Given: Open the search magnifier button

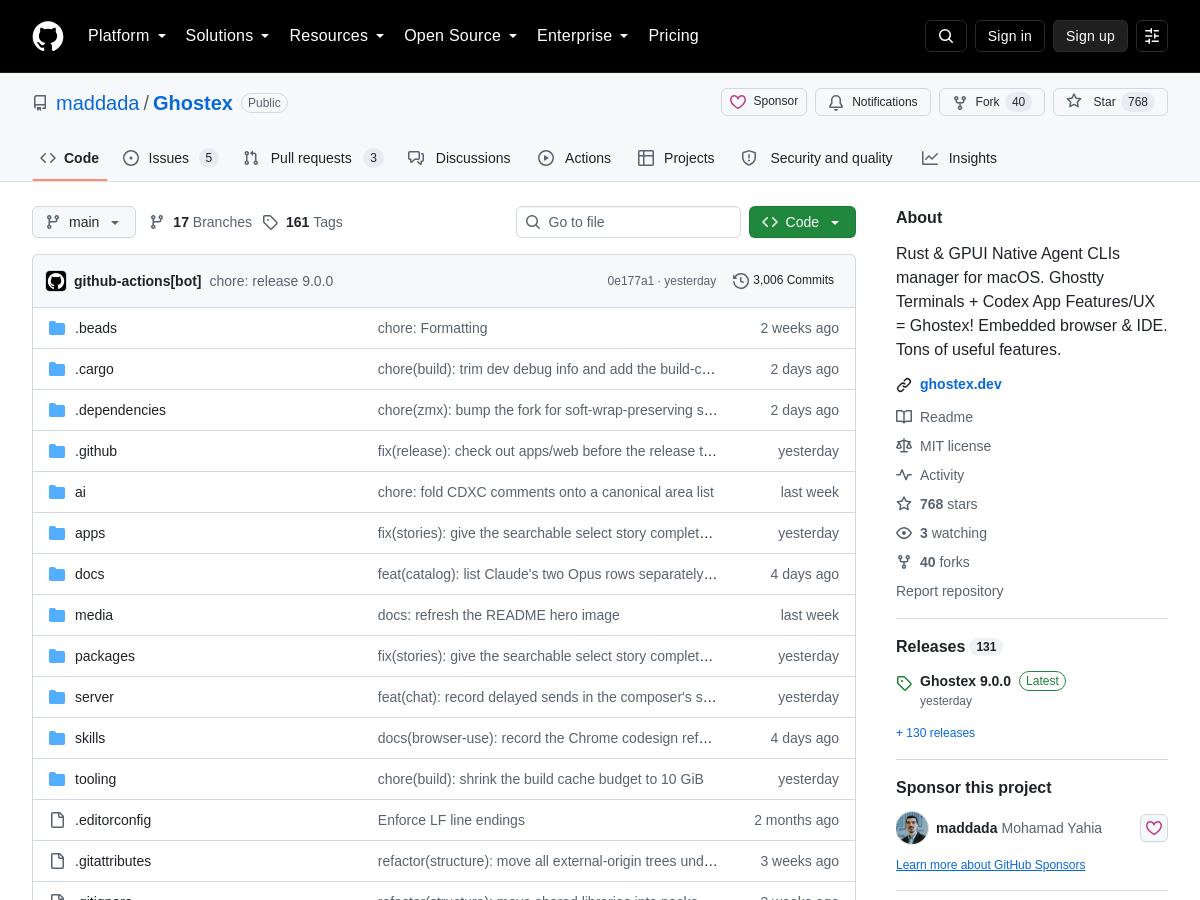Looking at the screenshot, I should [946, 36].
